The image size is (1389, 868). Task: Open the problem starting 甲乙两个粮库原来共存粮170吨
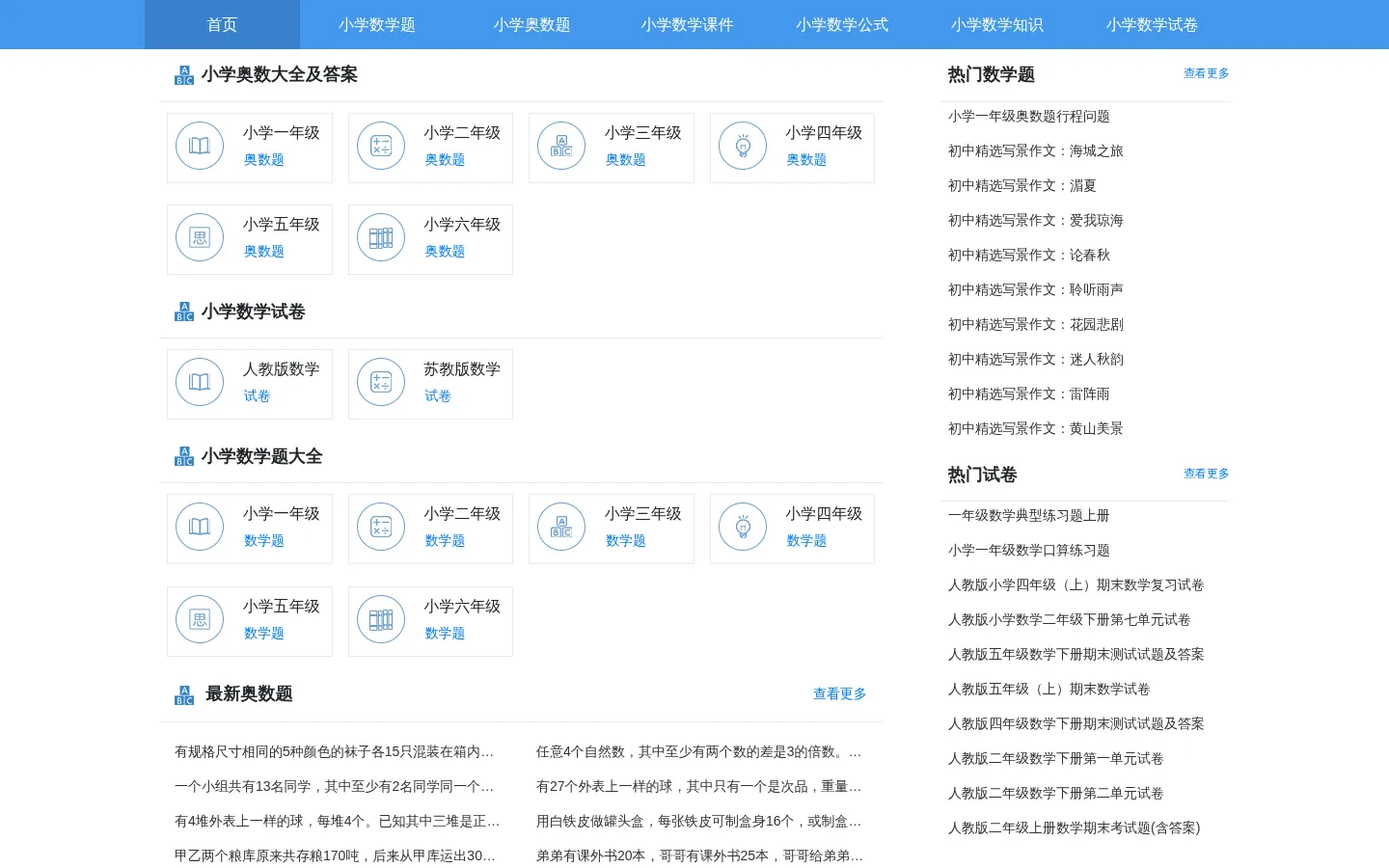336,856
